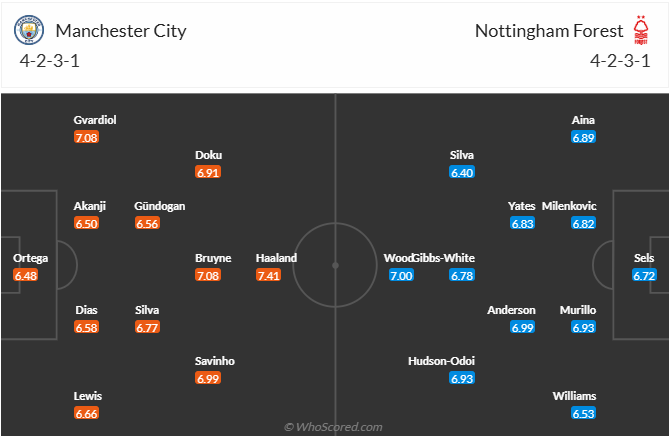Select Gündogan's 6.56 rating badge
669x436 pixels.
147,223
